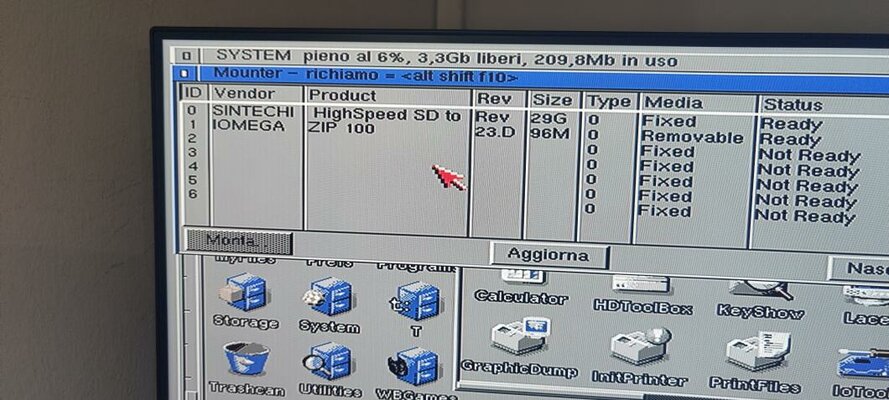Viewport: 889px width, 400px height.
Task: Click the Monta button
Action: (x=238, y=241)
